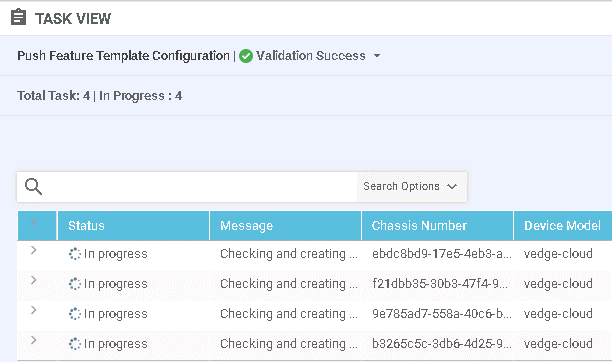Sort by the Device Model column header
The width and height of the screenshot is (612, 362).
562,226
